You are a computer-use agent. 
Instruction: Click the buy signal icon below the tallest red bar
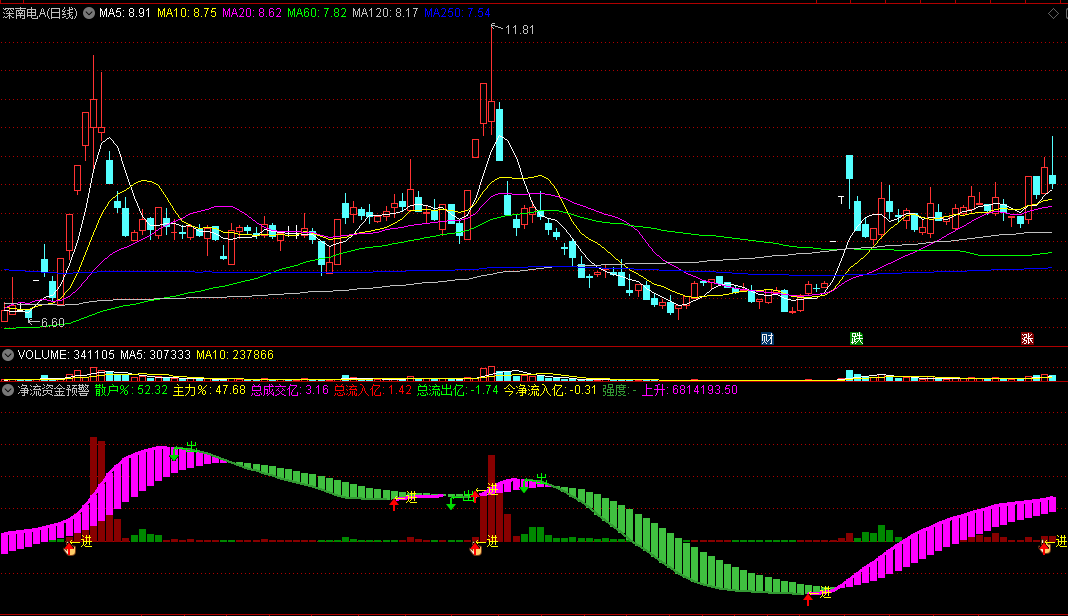(475, 549)
